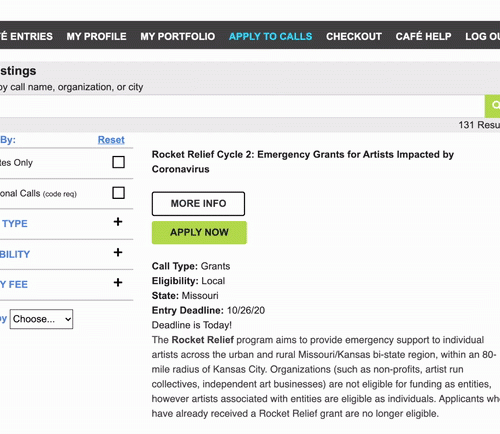
Task: Click the MORE INFO button
Action: [198, 204]
